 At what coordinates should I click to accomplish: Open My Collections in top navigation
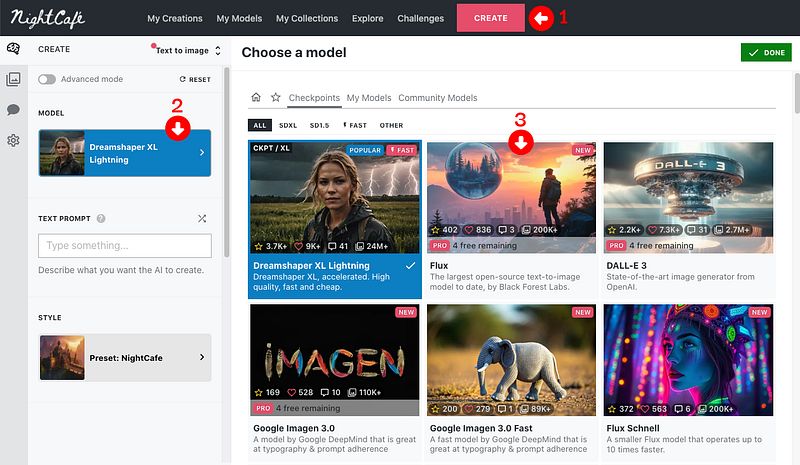click(307, 18)
